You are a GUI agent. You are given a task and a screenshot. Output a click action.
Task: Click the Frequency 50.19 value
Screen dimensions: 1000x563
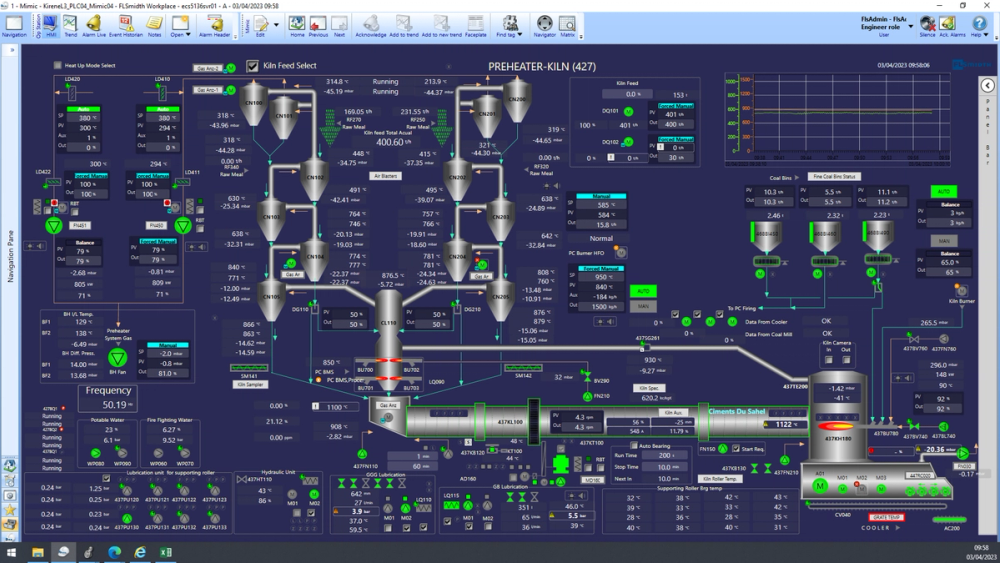pos(115,405)
